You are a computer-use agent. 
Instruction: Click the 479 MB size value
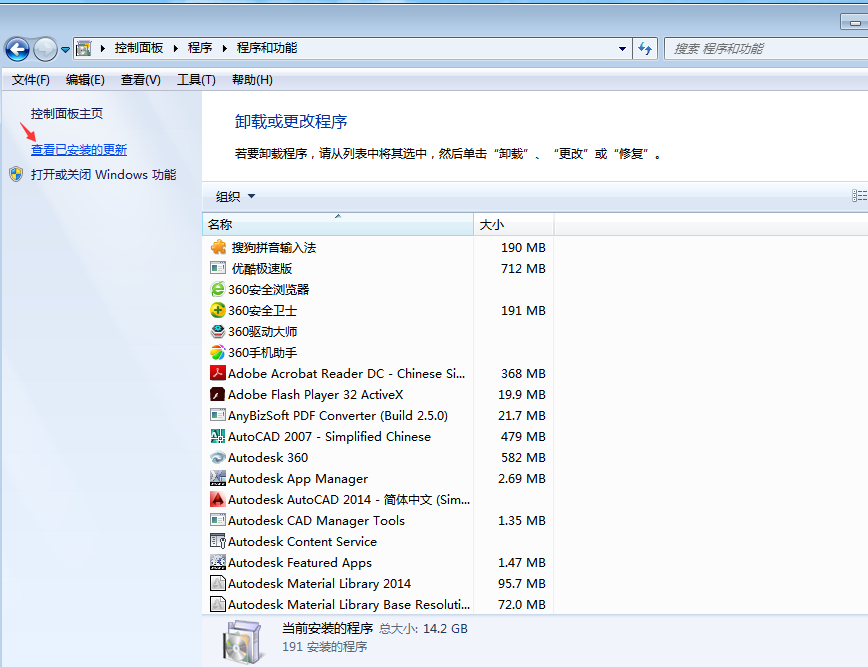pyautogui.click(x=523, y=437)
